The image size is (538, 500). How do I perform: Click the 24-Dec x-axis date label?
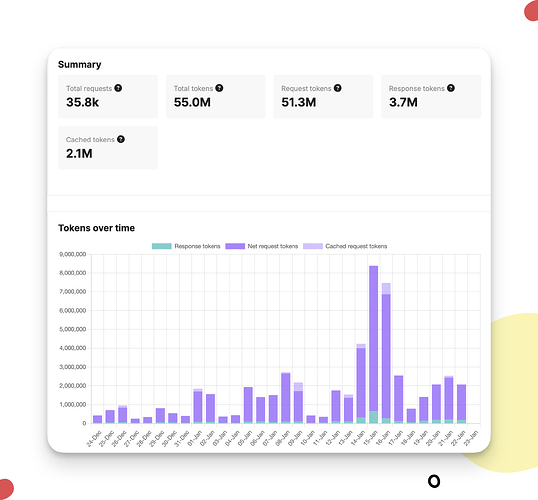point(93,438)
